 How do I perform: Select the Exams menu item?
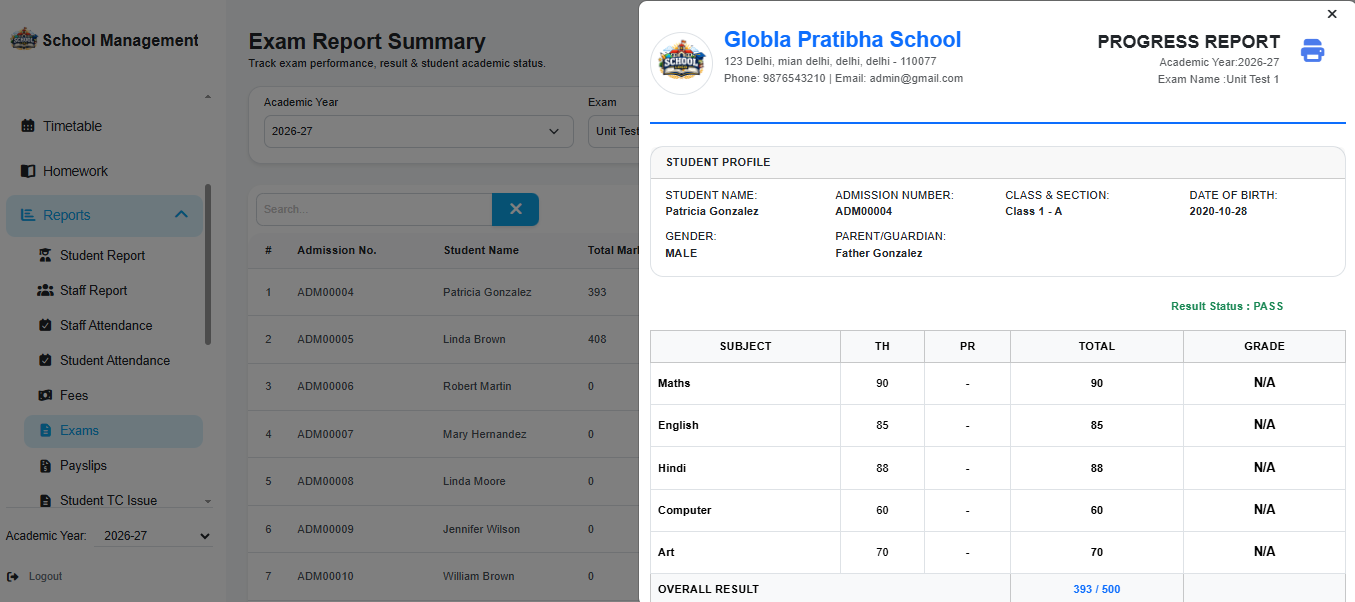[x=113, y=431]
